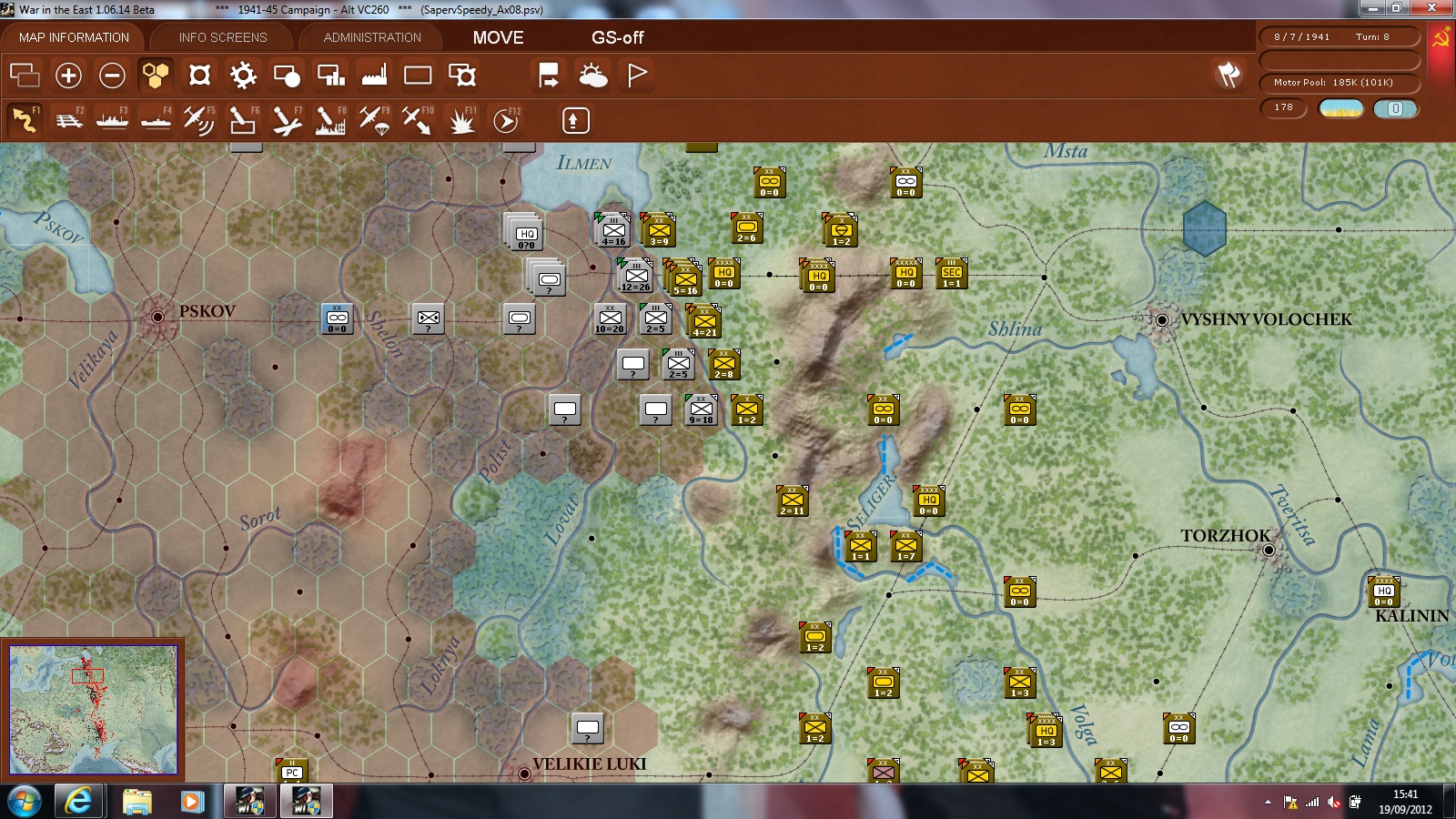Select the PC unit counter at bottom left
Image resolution: width=1456 pixels, height=819 pixels.
(x=292, y=771)
